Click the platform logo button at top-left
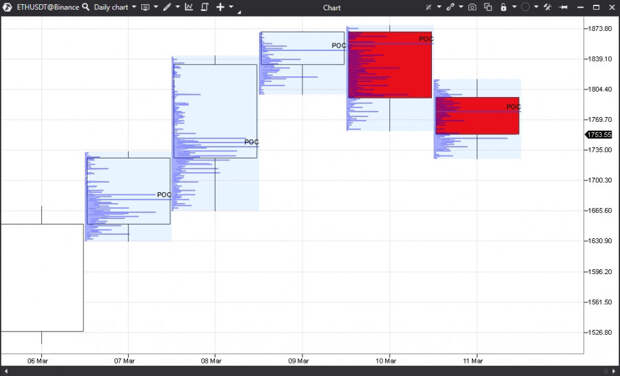Screen dimensions: 620x376 click(x=7, y=7)
